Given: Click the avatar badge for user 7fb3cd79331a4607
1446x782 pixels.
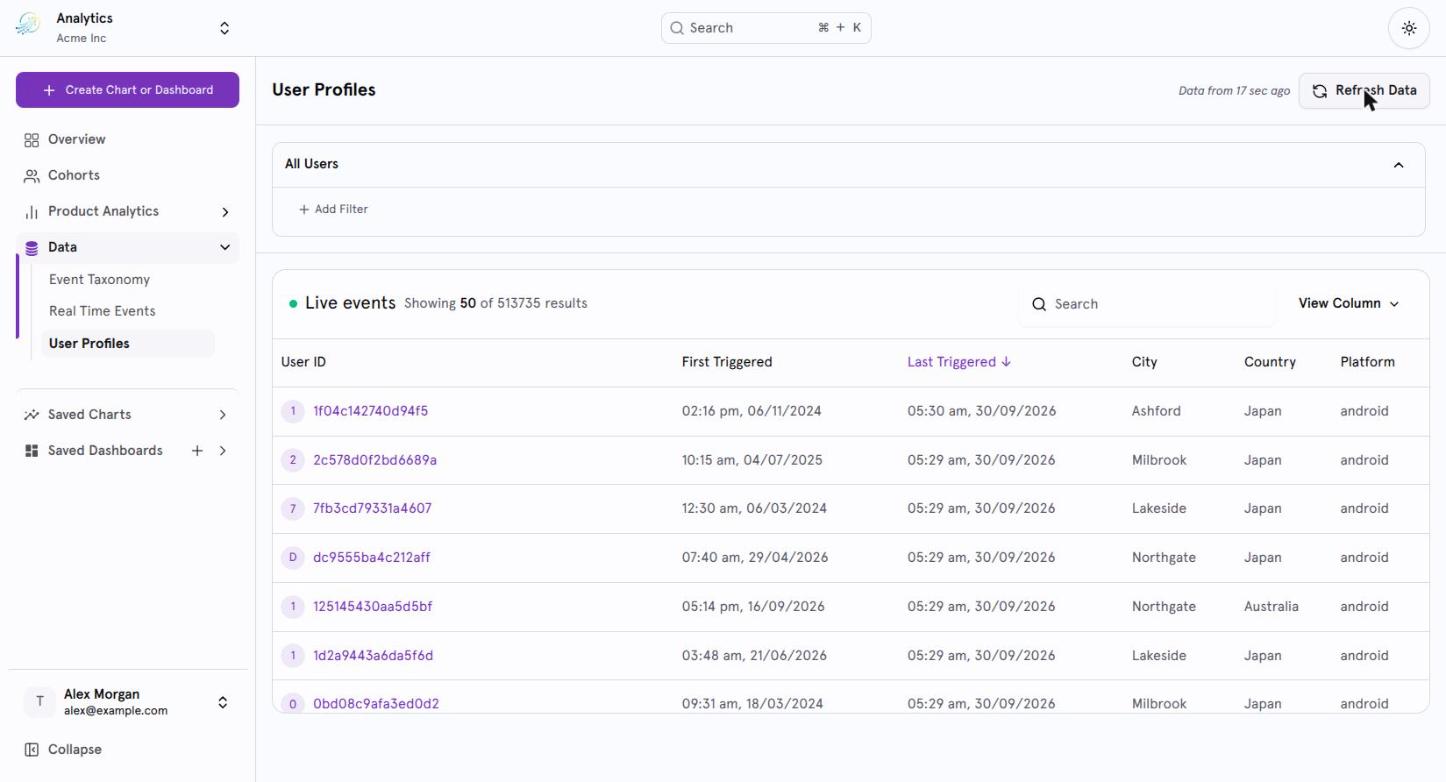Looking at the screenshot, I should tap(293, 509).
